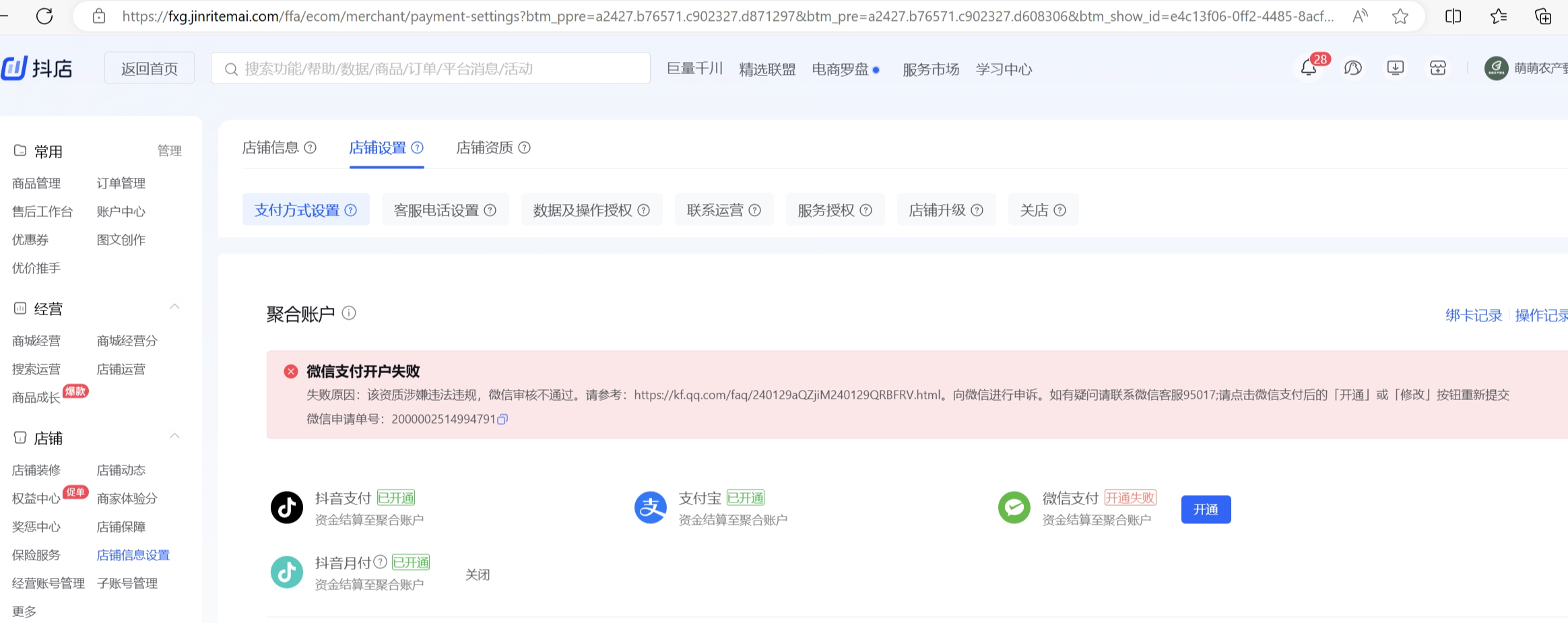Go to 权益中心 in sidebar
Image resolution: width=1568 pixels, height=623 pixels.
point(36,498)
